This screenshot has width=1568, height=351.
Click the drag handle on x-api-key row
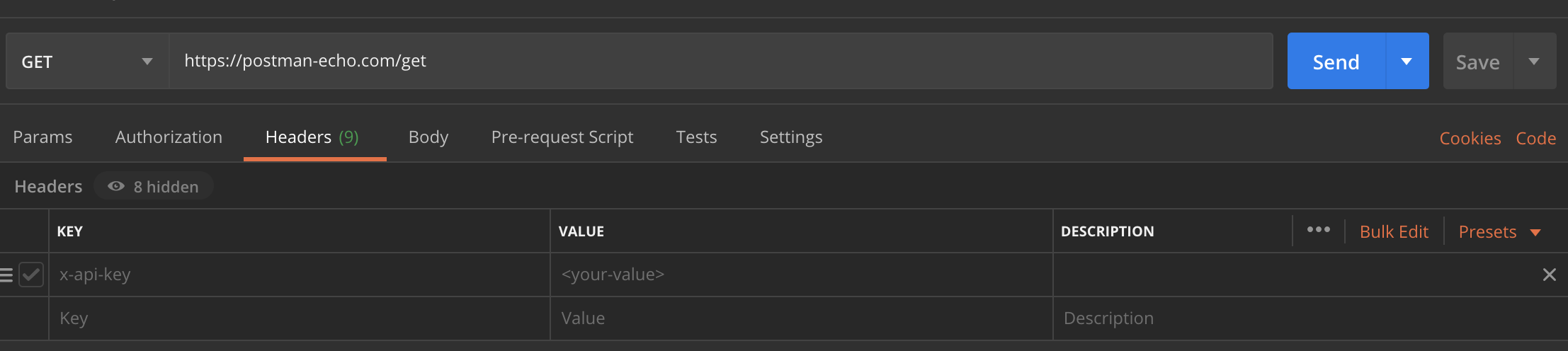coord(6,275)
